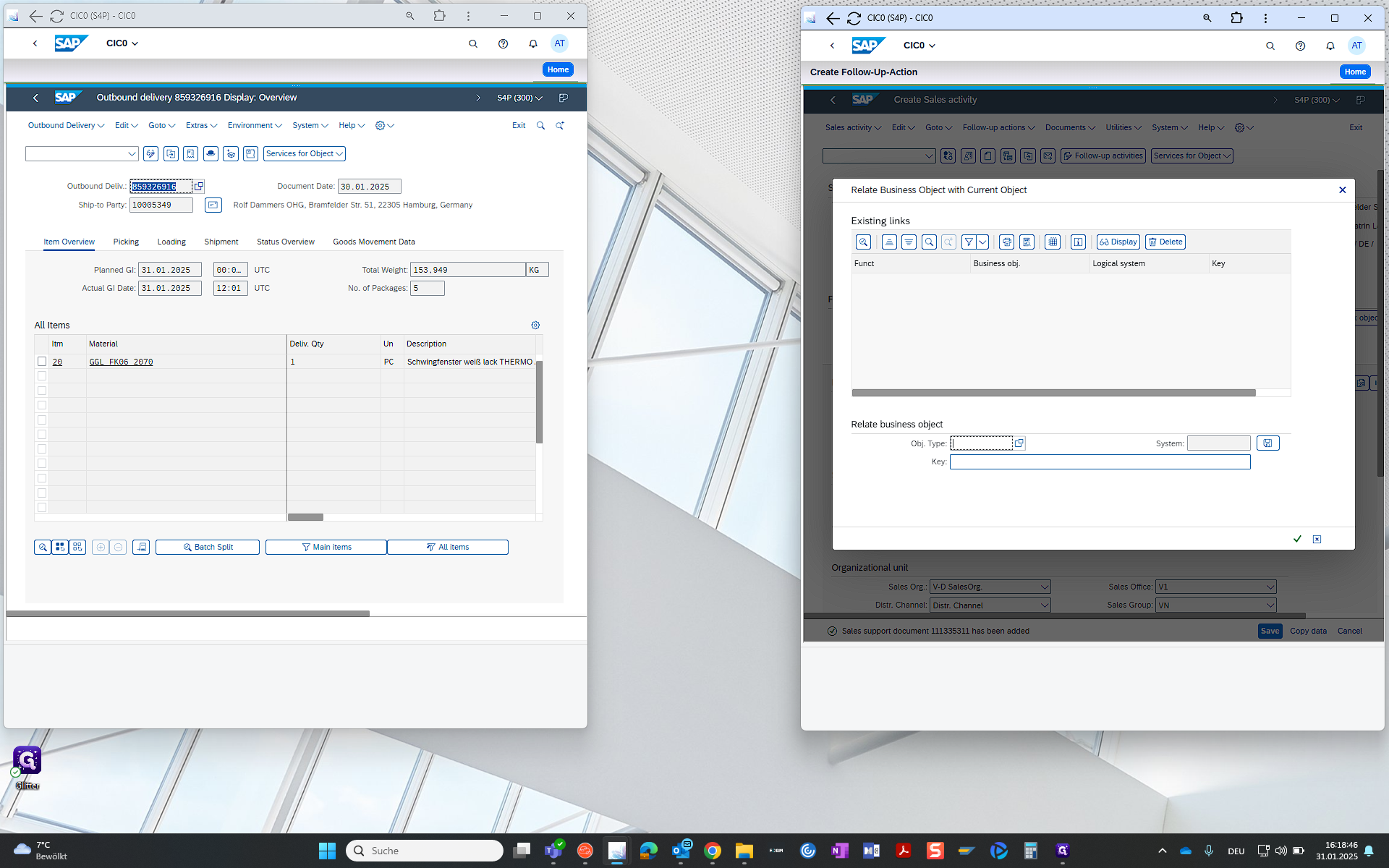The height and width of the screenshot is (868, 1389).
Task: Click header details hat icon
Action: click(211, 153)
